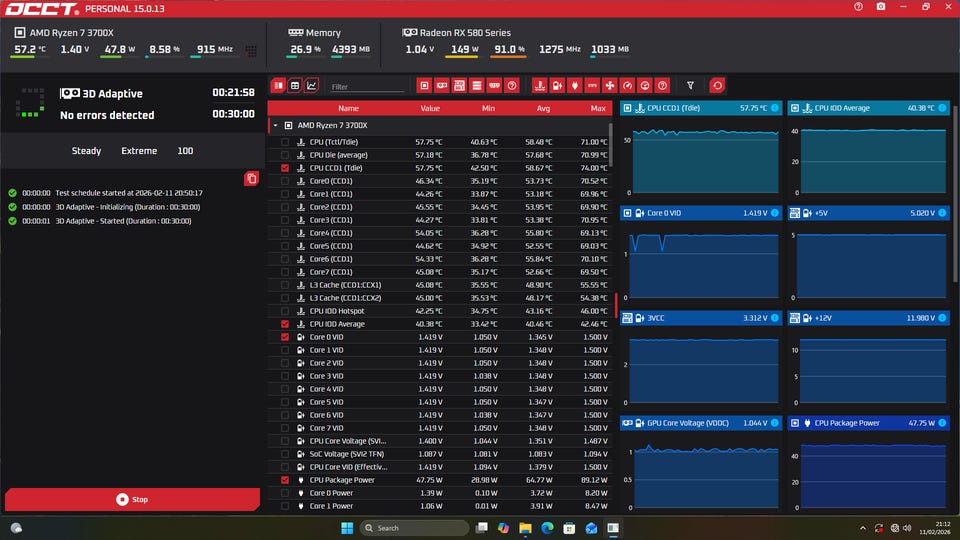Open File Explorer from the taskbar
960x540 pixels.
click(525, 528)
